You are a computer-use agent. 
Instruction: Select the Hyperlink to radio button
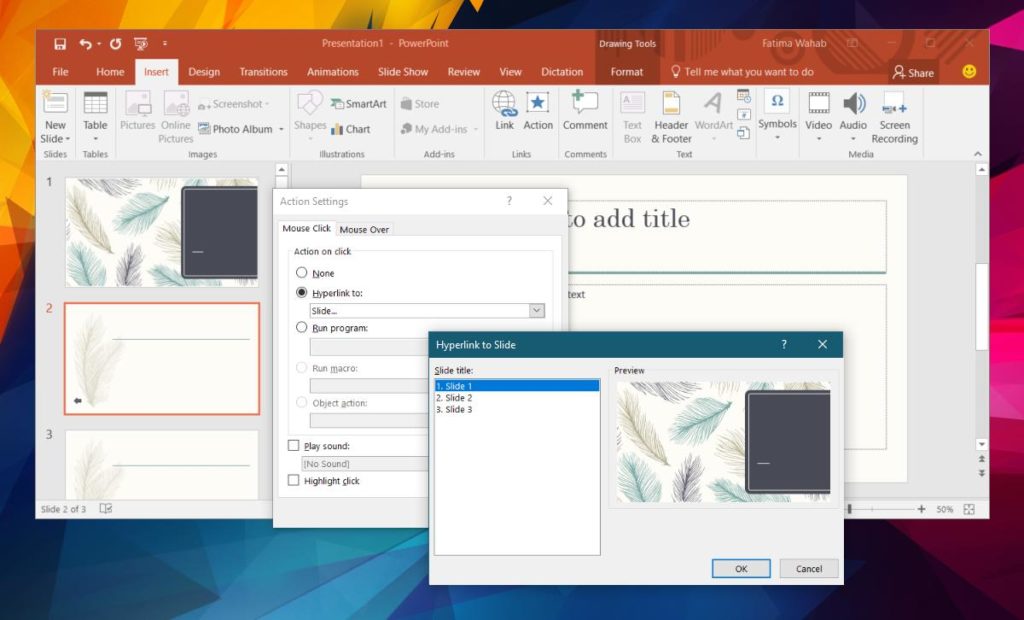point(302,292)
